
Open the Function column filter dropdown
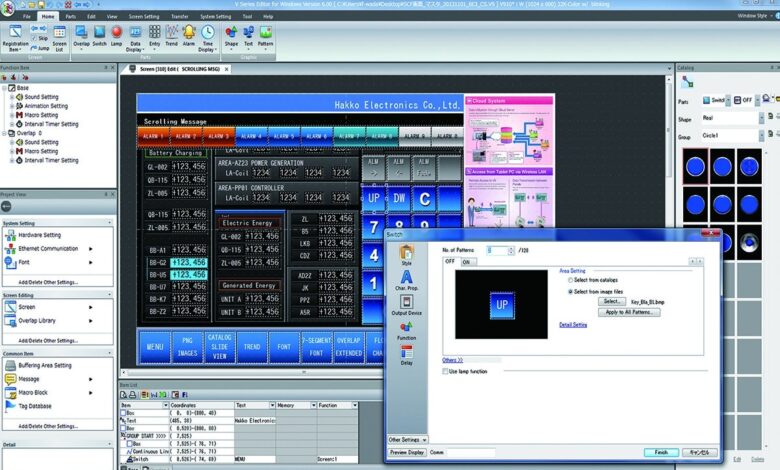point(355,405)
